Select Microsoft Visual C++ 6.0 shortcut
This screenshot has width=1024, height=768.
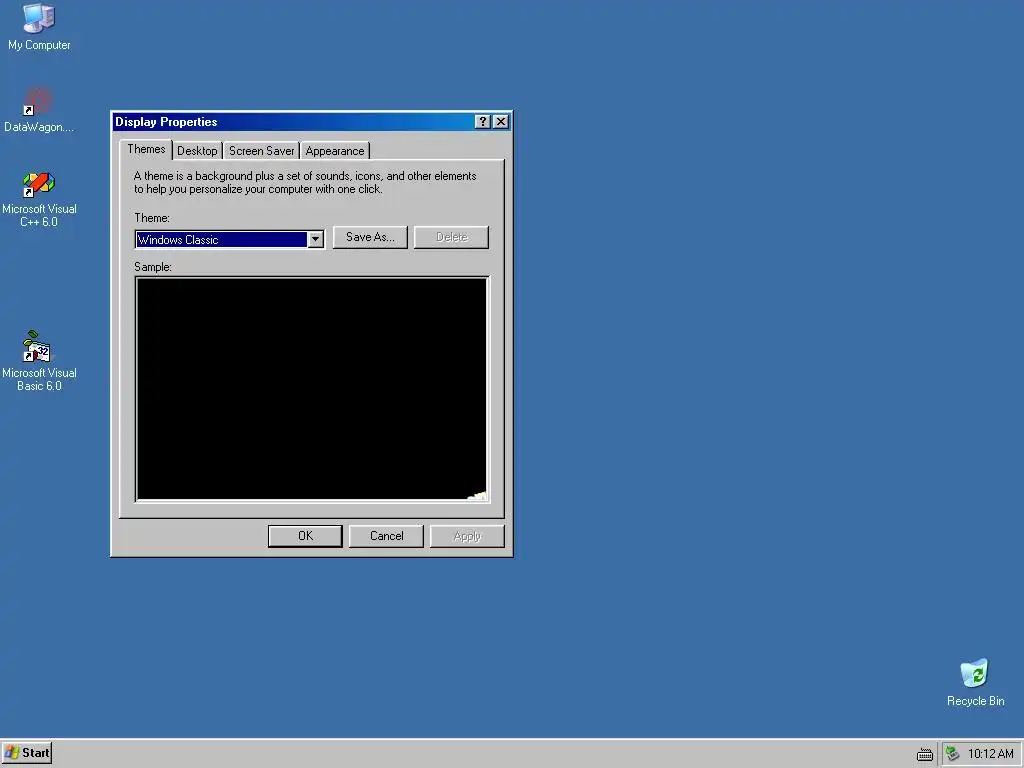(39, 199)
